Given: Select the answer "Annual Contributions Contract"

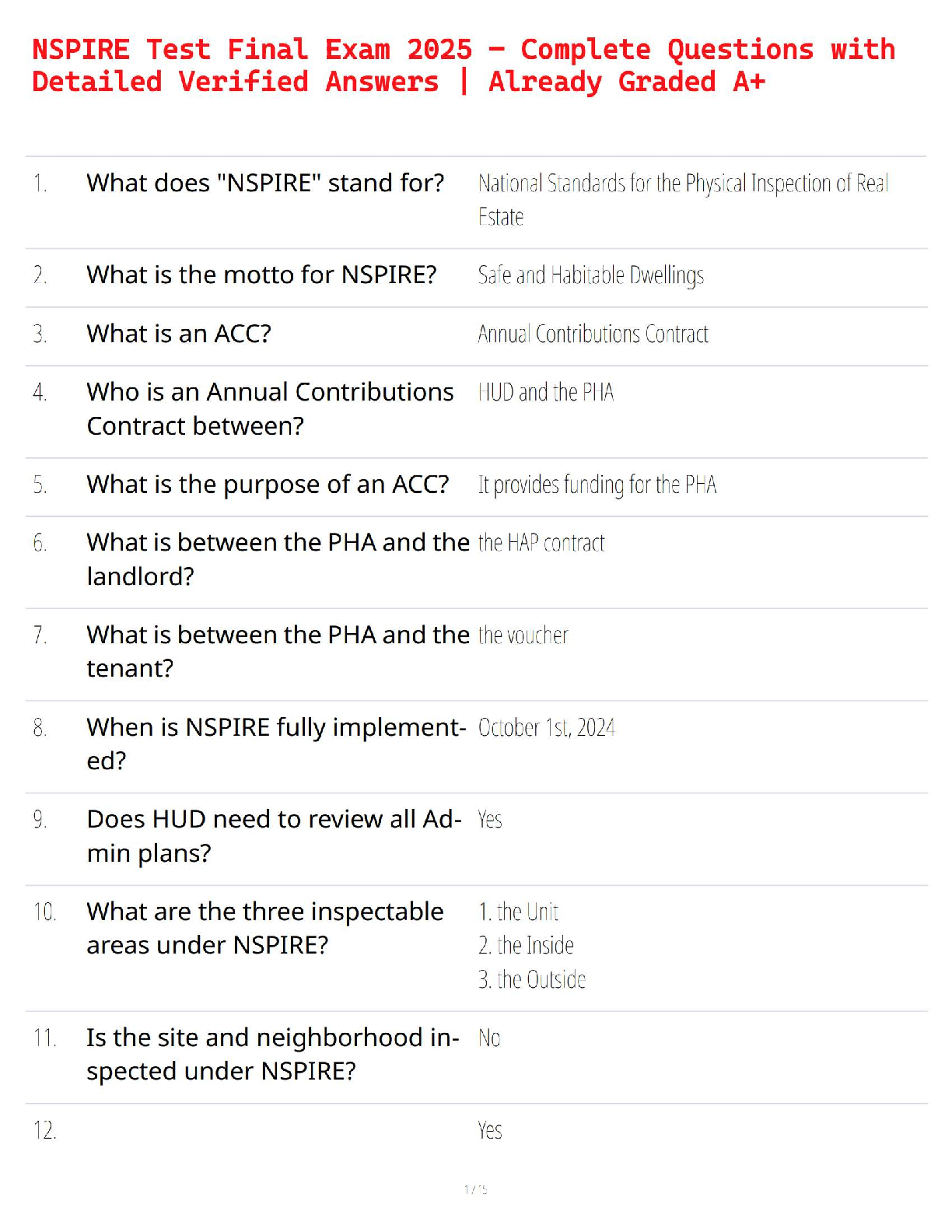Looking at the screenshot, I should tap(593, 334).
